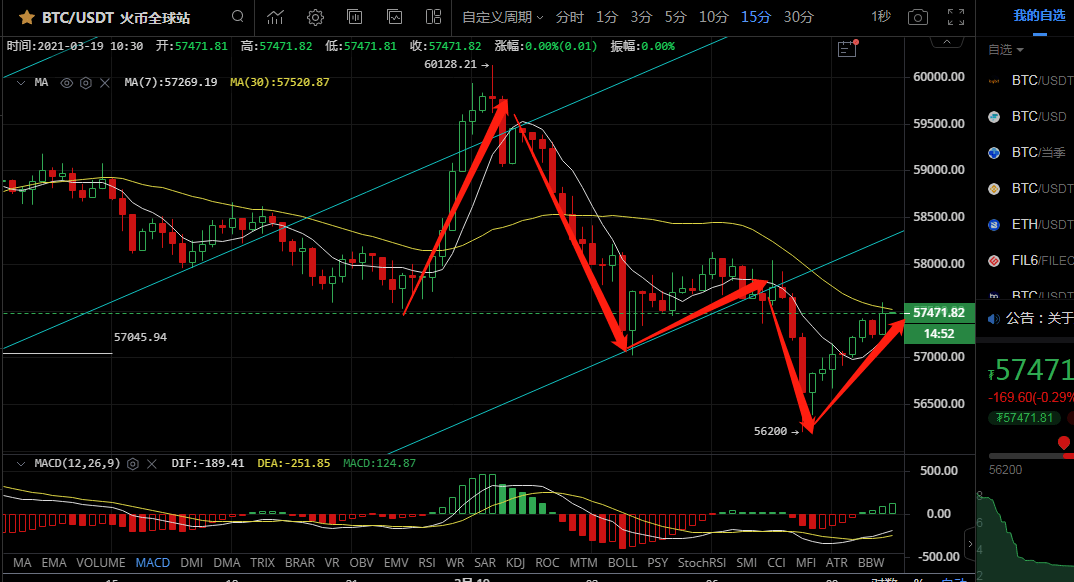Select the MTM indicator
The image size is (1074, 582).
point(584,563)
